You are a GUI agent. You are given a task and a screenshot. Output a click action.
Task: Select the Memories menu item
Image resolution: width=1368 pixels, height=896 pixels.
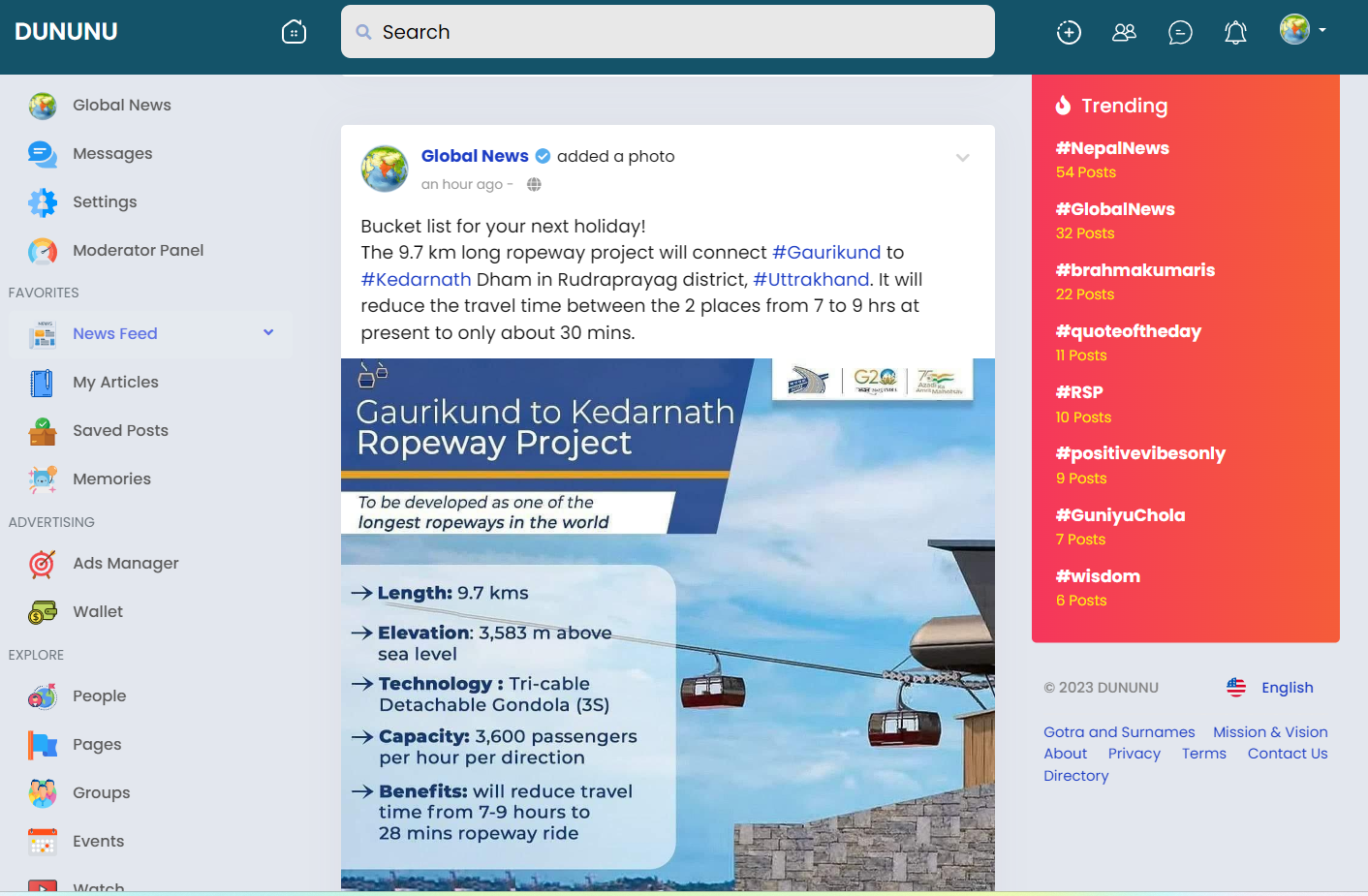[x=111, y=479]
